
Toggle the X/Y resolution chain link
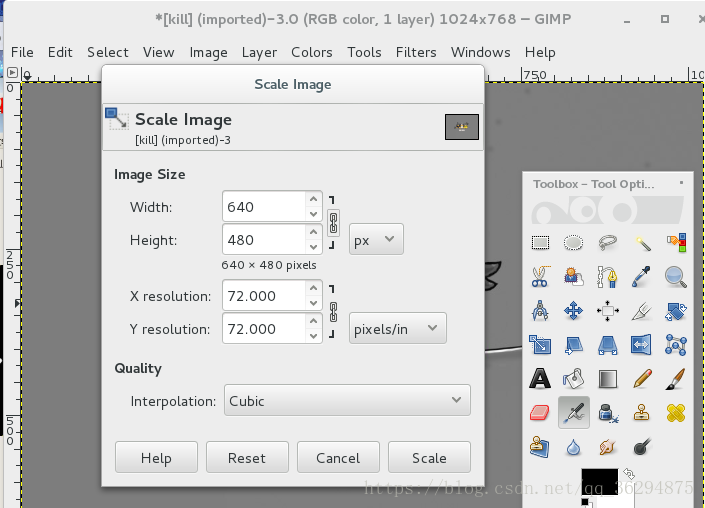pyautogui.click(x=333, y=312)
